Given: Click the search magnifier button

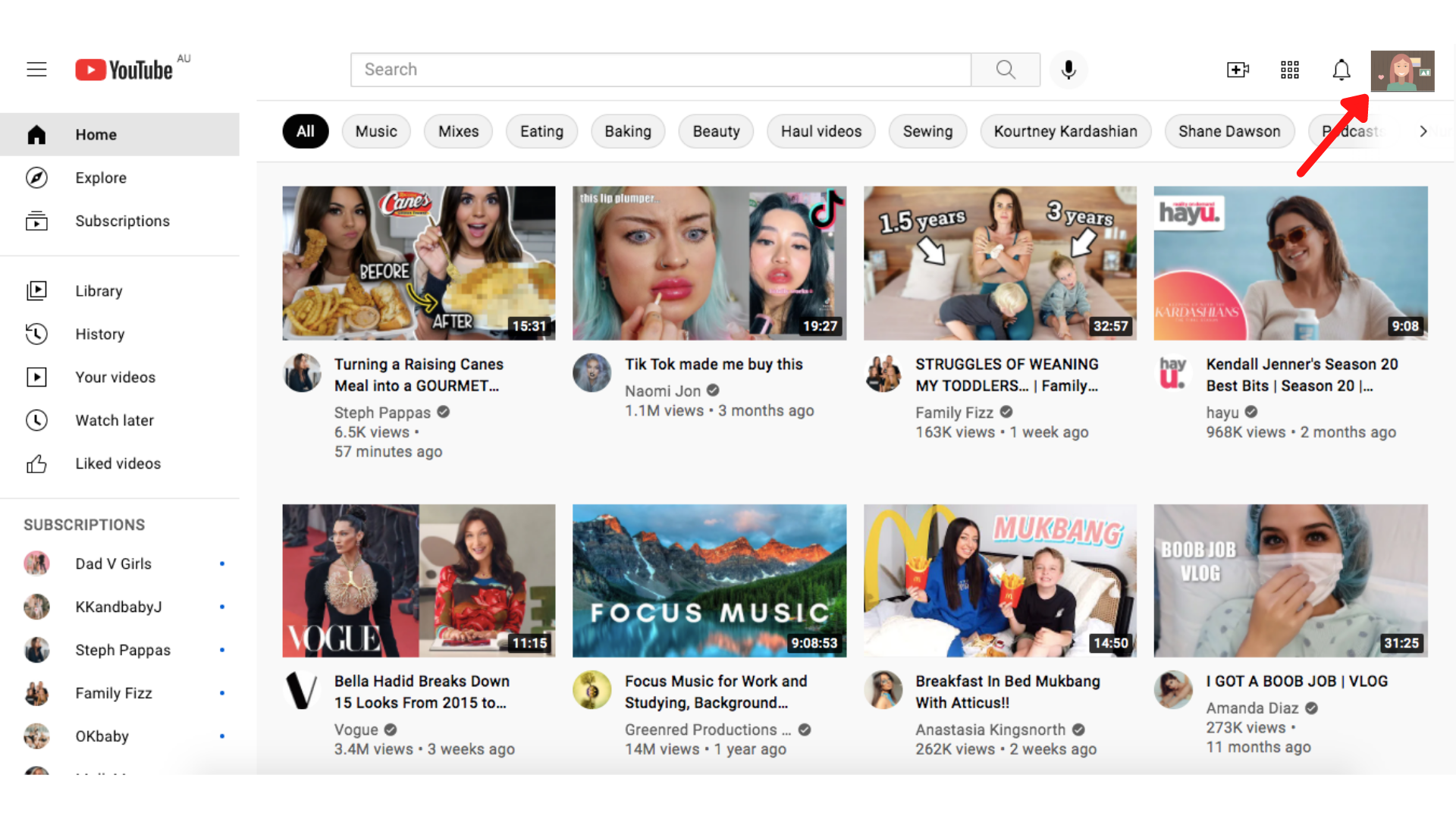Looking at the screenshot, I should (1006, 70).
